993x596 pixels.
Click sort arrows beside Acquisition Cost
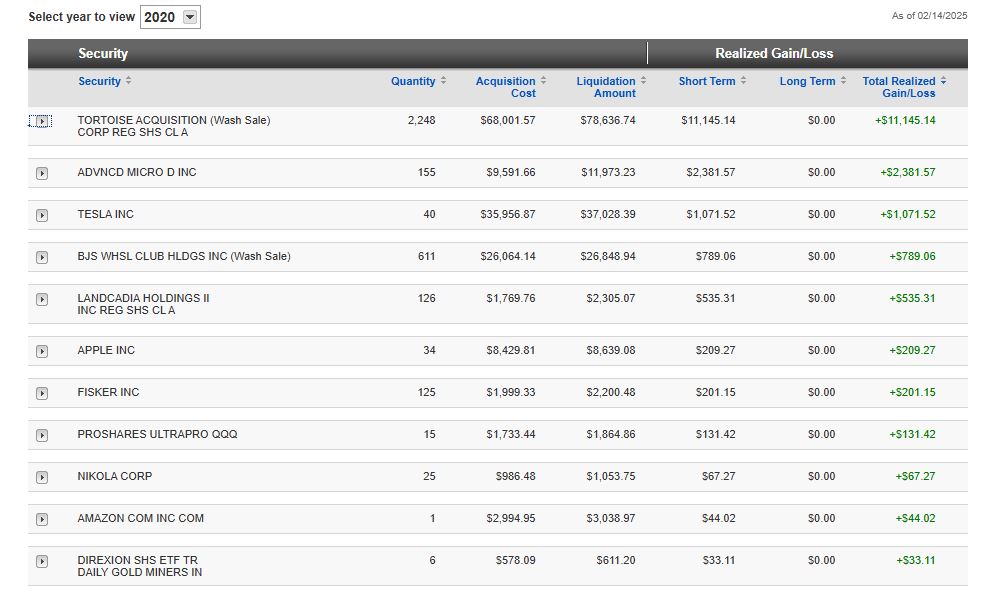[x=543, y=80]
